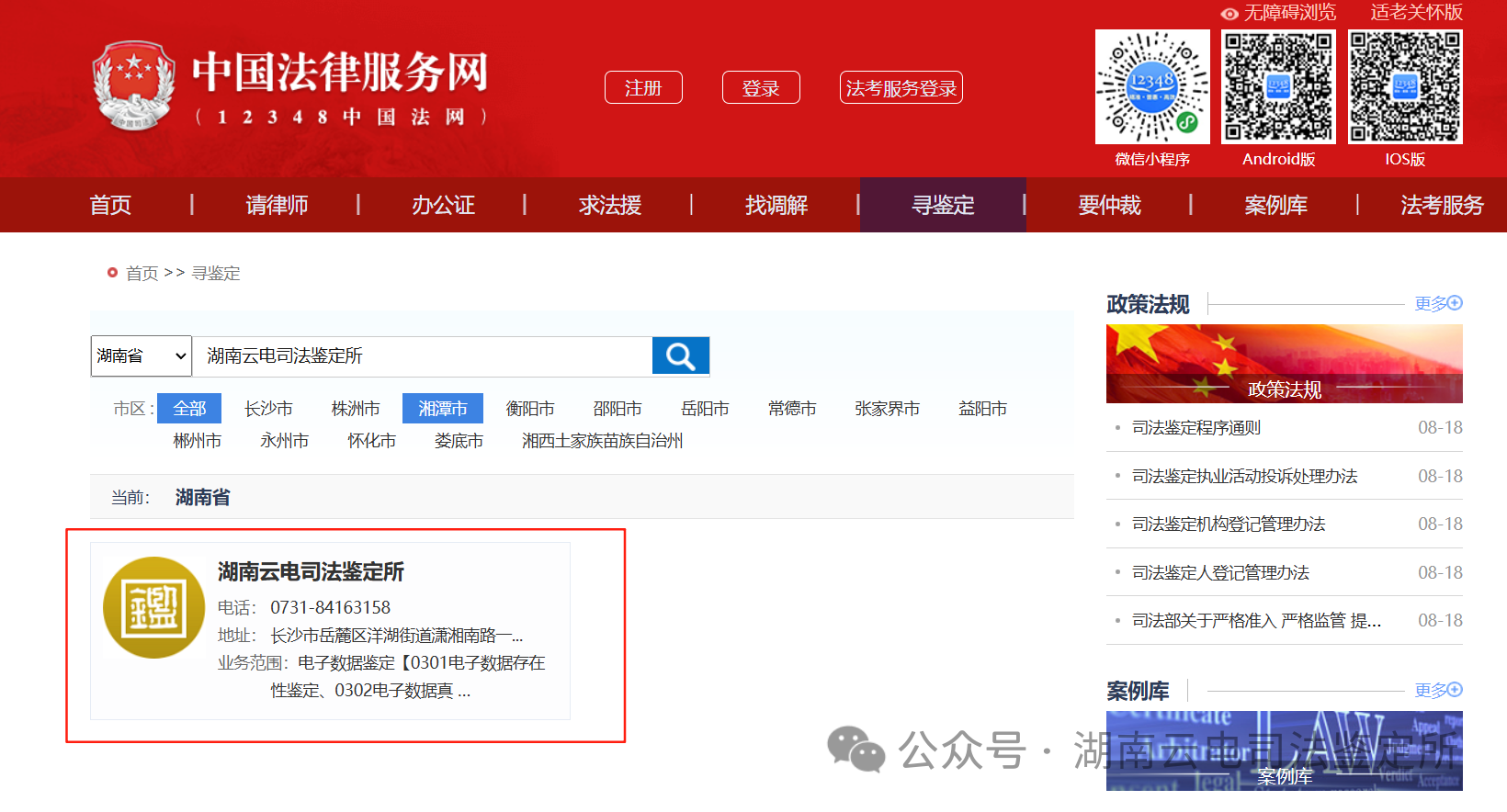Click the search field containing 湖南云电司法鉴定所
This screenshot has height=812, width=1507.
(x=423, y=355)
